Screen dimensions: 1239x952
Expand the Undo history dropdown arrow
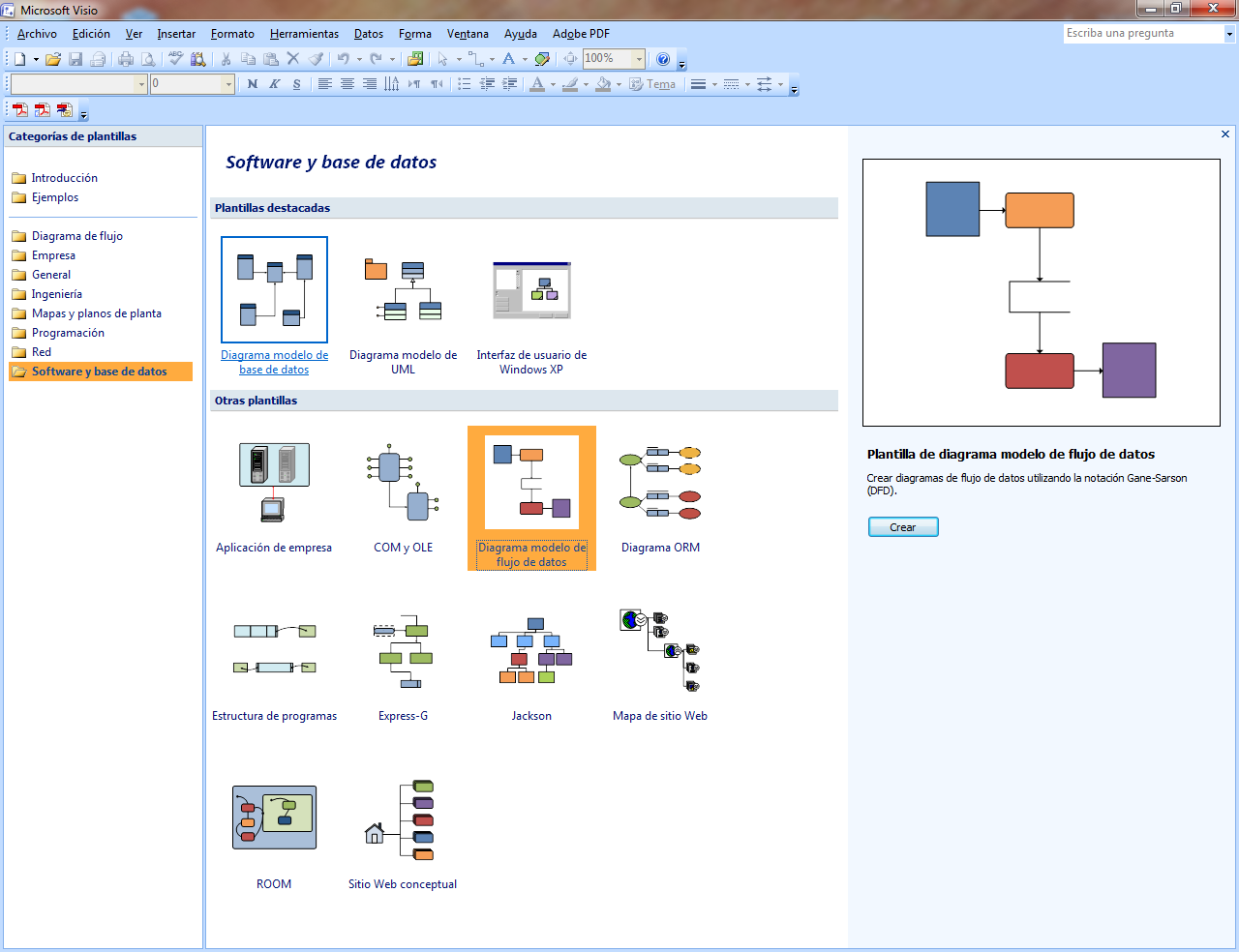pos(359,59)
